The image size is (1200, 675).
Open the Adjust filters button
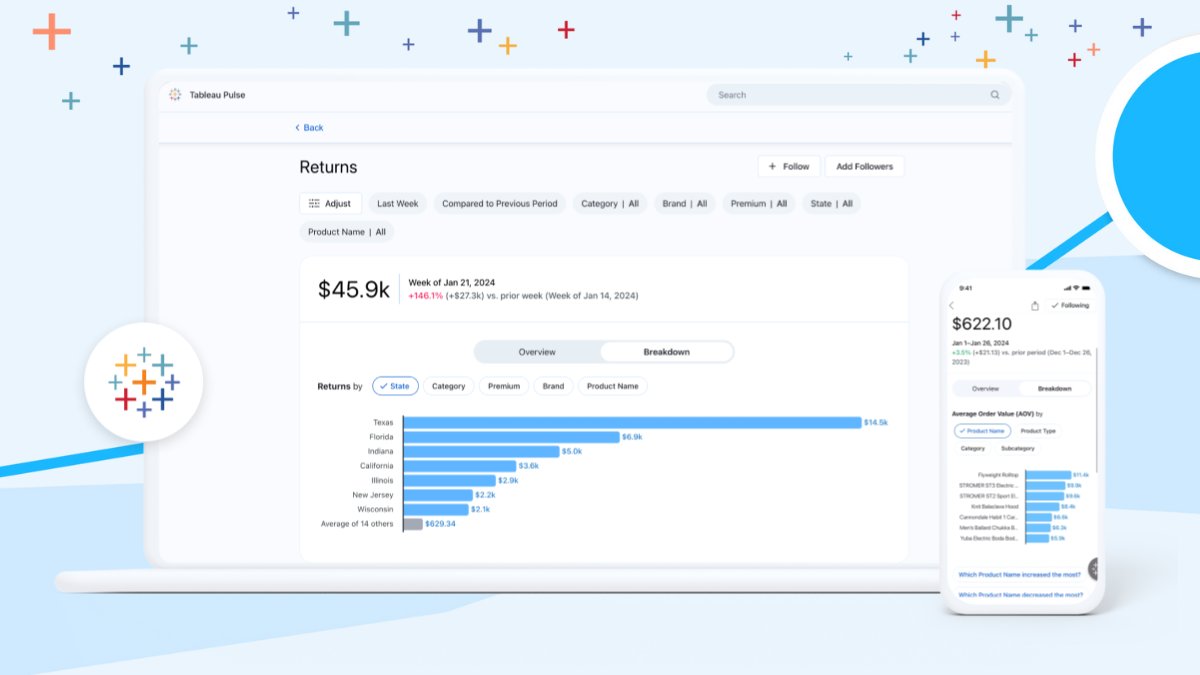(x=330, y=203)
